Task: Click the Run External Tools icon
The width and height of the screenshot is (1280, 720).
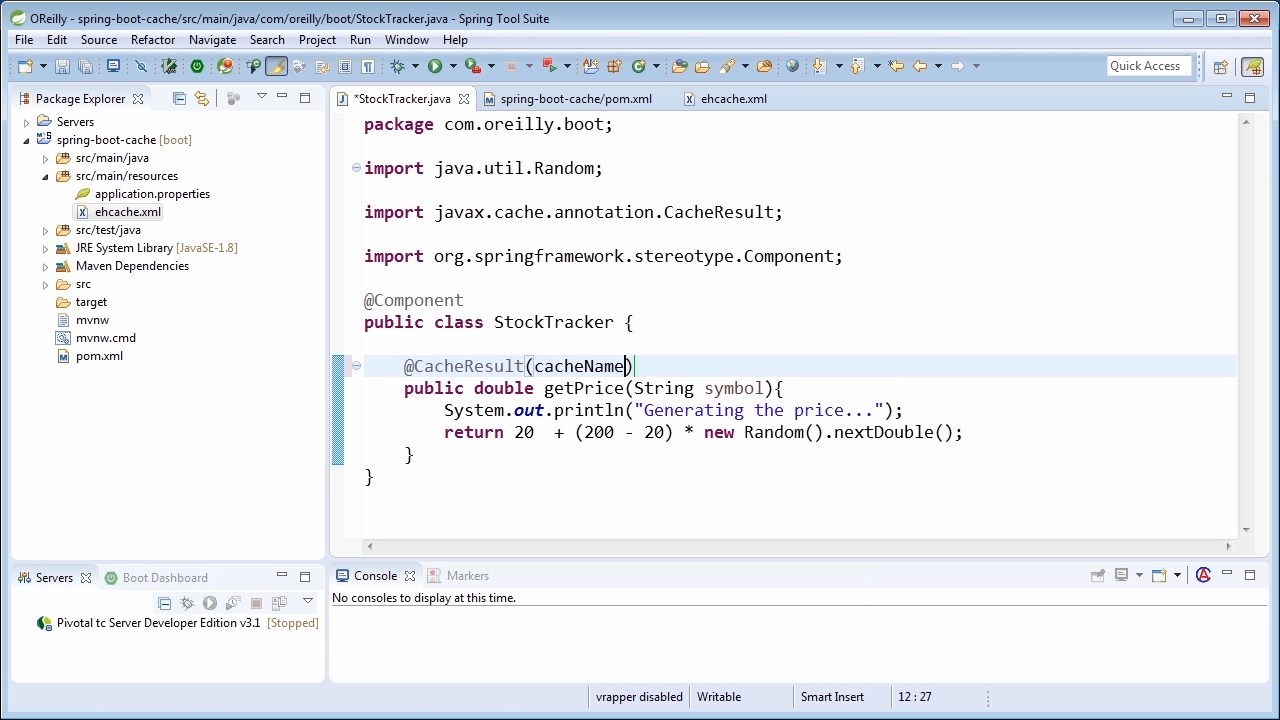Action: [x=473, y=66]
